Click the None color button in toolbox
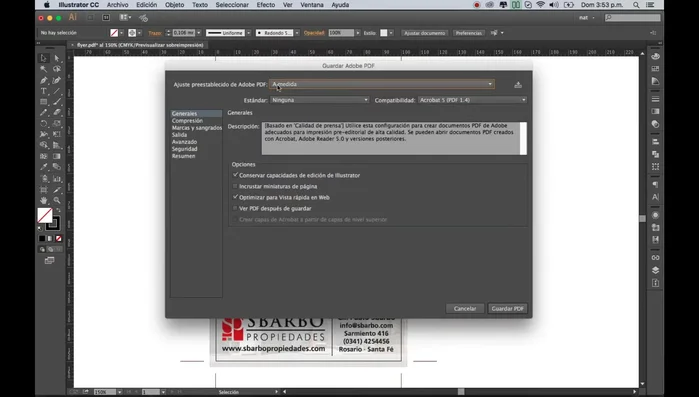 pos(58,238)
